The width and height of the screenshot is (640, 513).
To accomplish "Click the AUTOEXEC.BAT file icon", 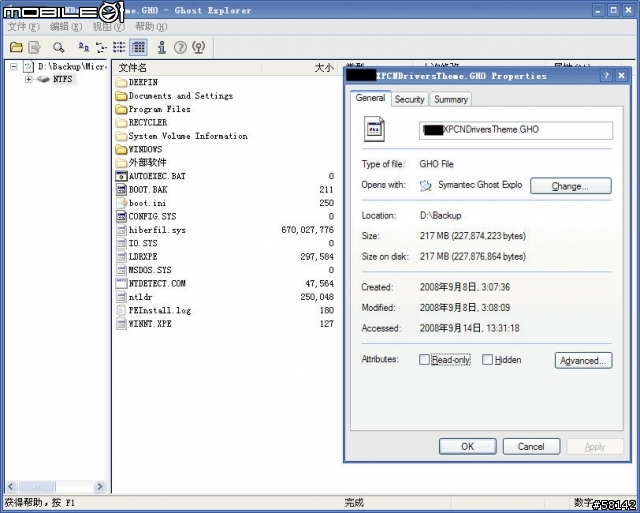I will 121,176.
